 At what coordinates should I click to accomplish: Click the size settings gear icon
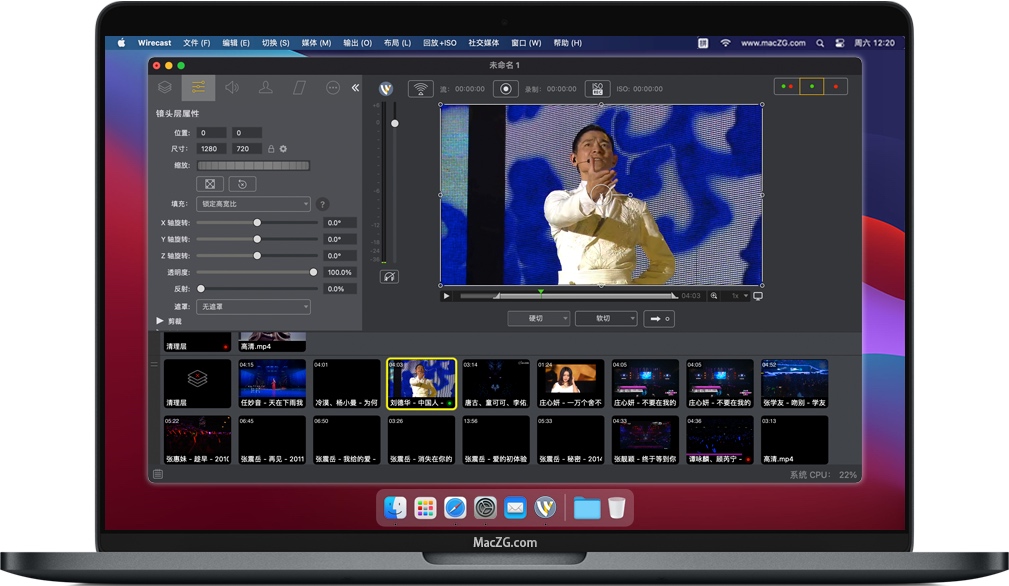(x=283, y=149)
